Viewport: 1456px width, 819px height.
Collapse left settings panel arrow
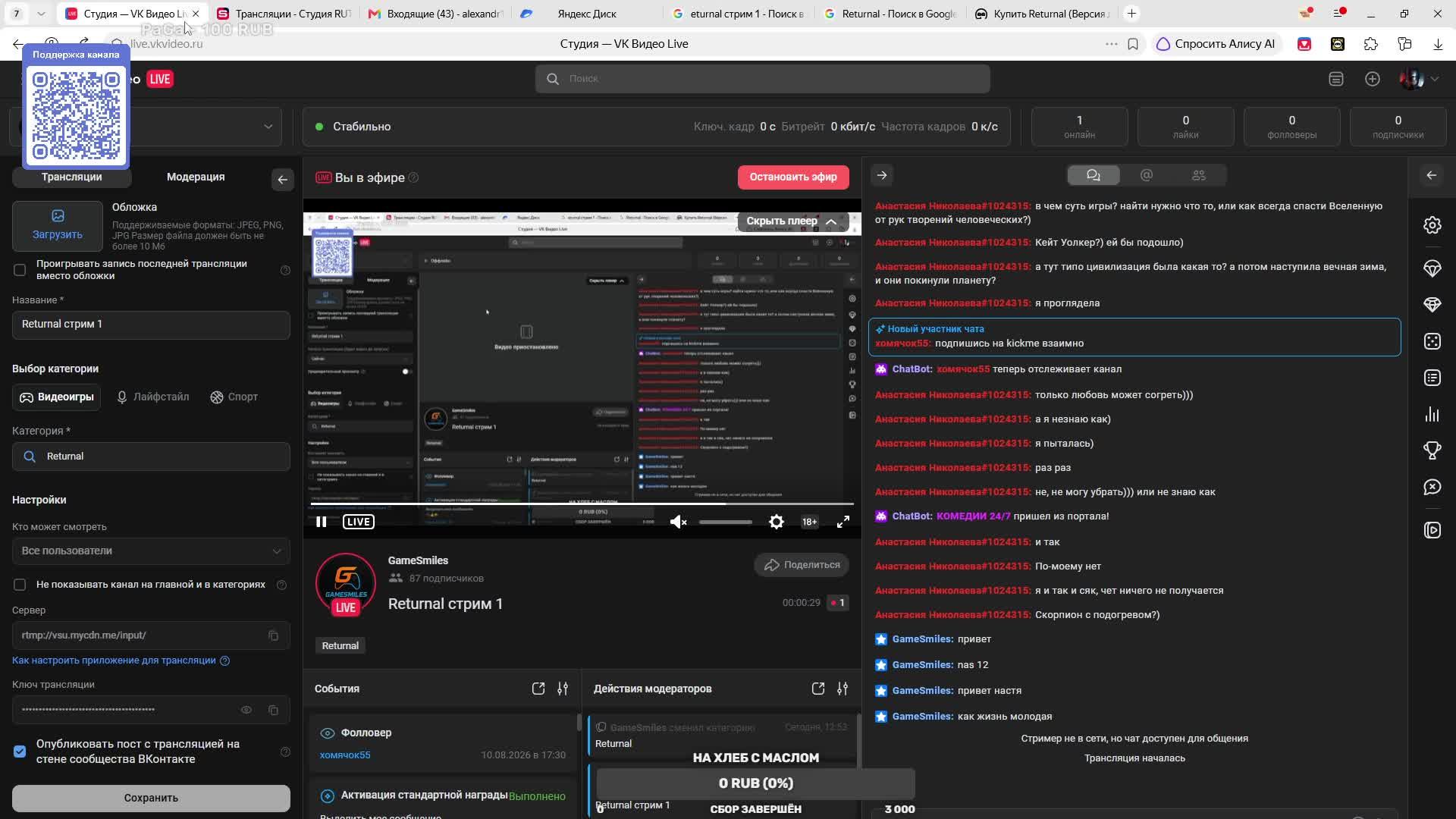click(x=283, y=180)
